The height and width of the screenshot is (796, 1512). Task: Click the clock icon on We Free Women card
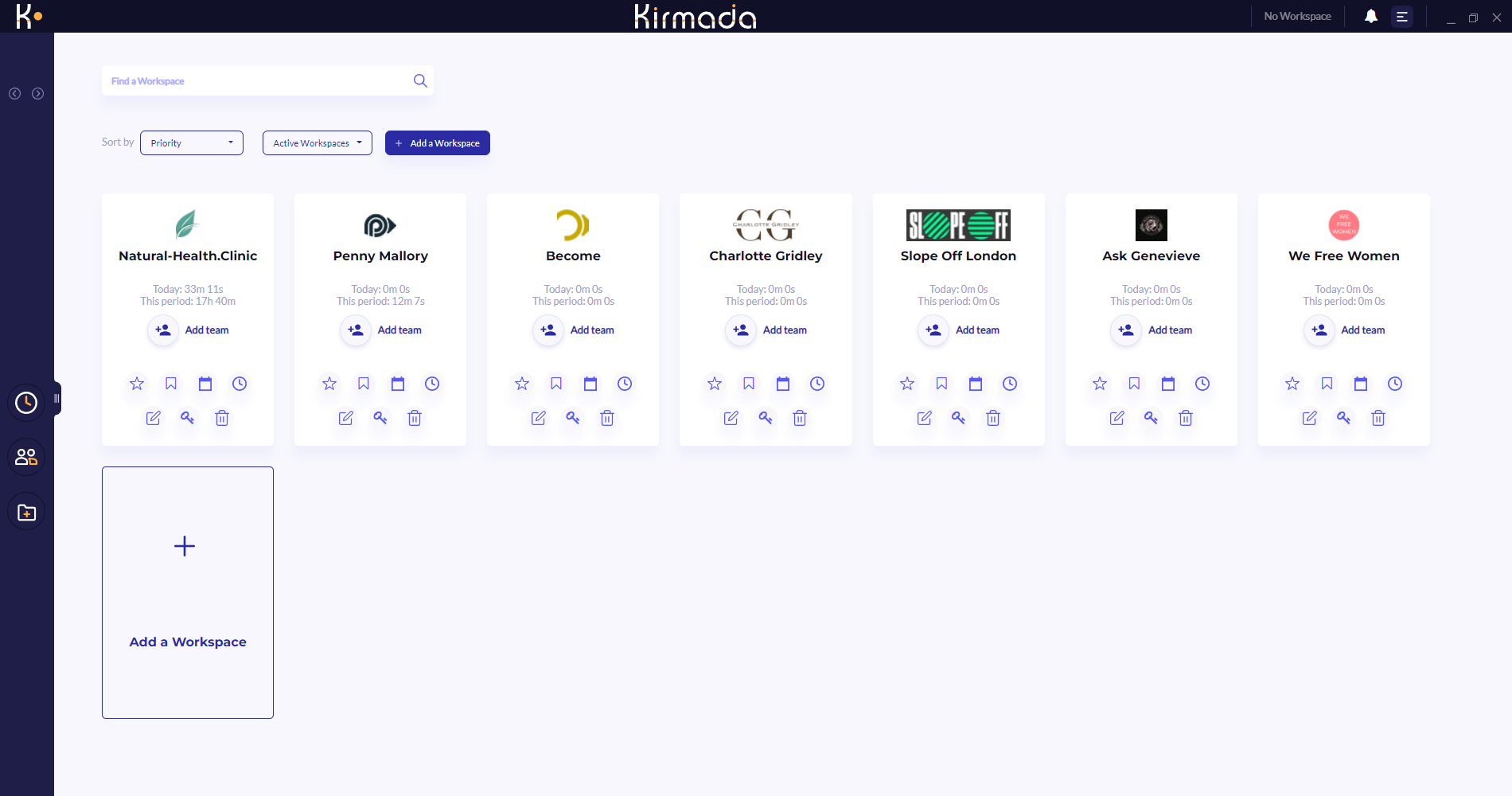1394,383
